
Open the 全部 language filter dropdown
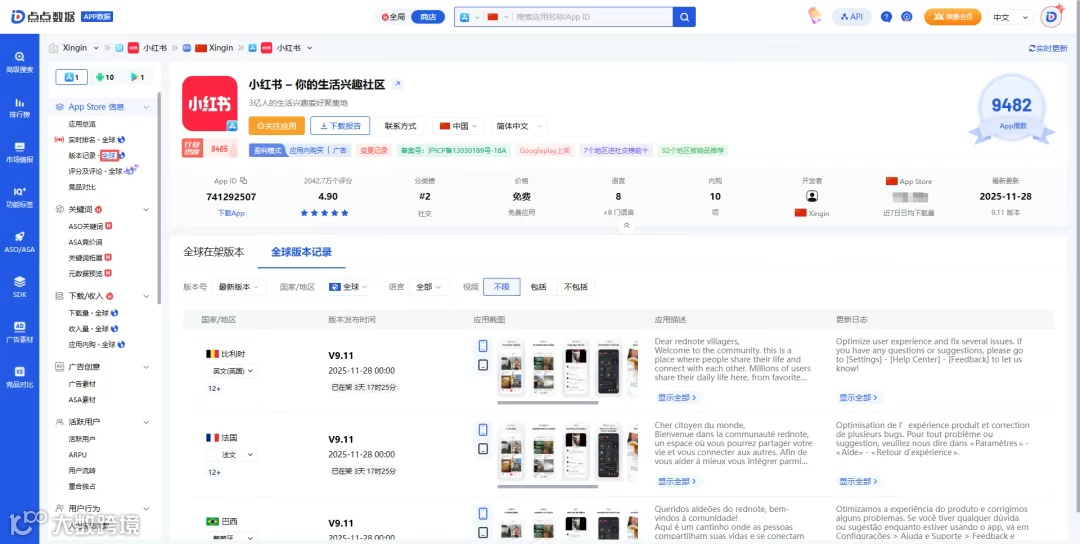[429, 286]
